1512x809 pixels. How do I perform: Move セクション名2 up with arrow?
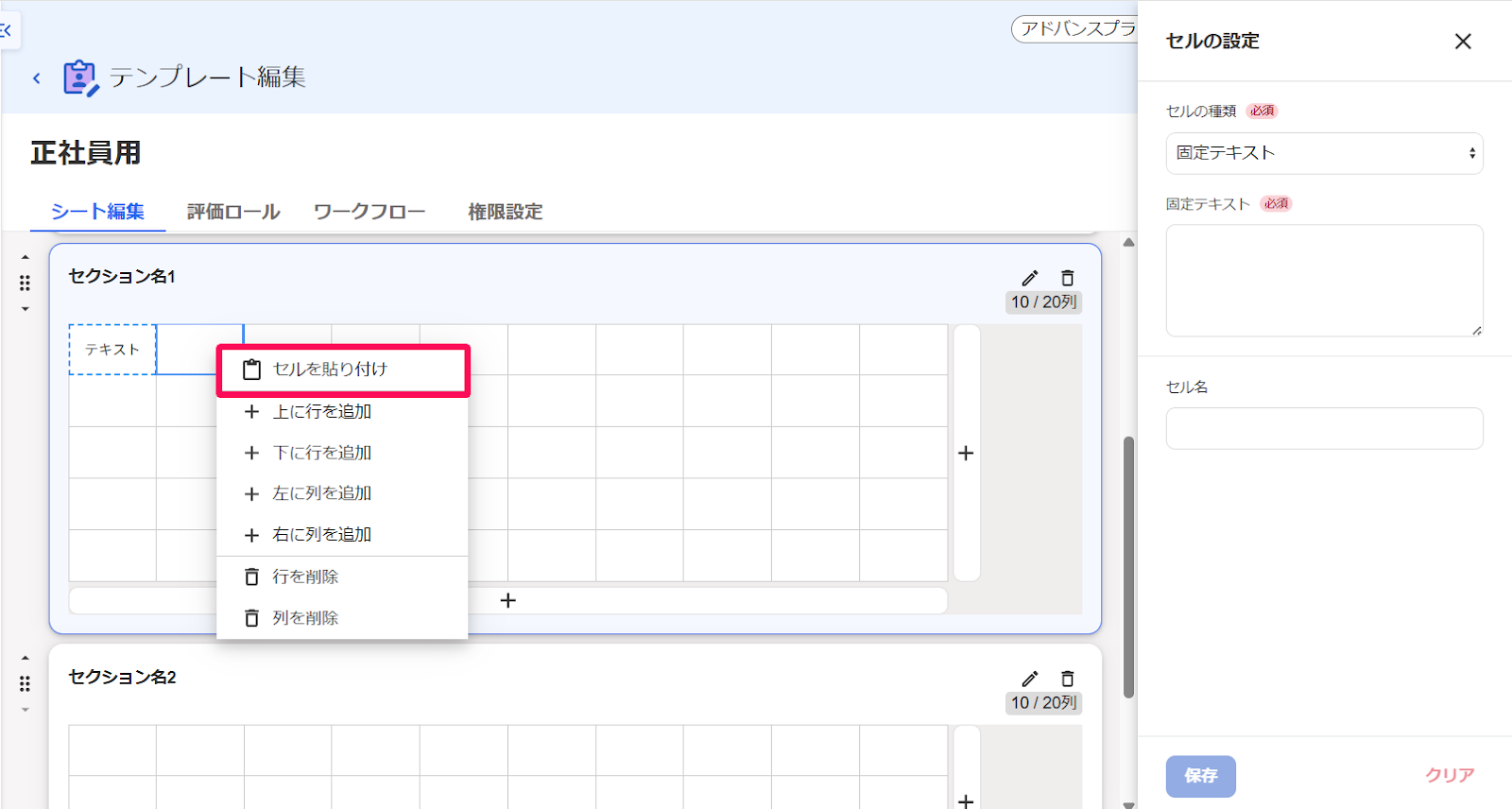tap(26, 658)
